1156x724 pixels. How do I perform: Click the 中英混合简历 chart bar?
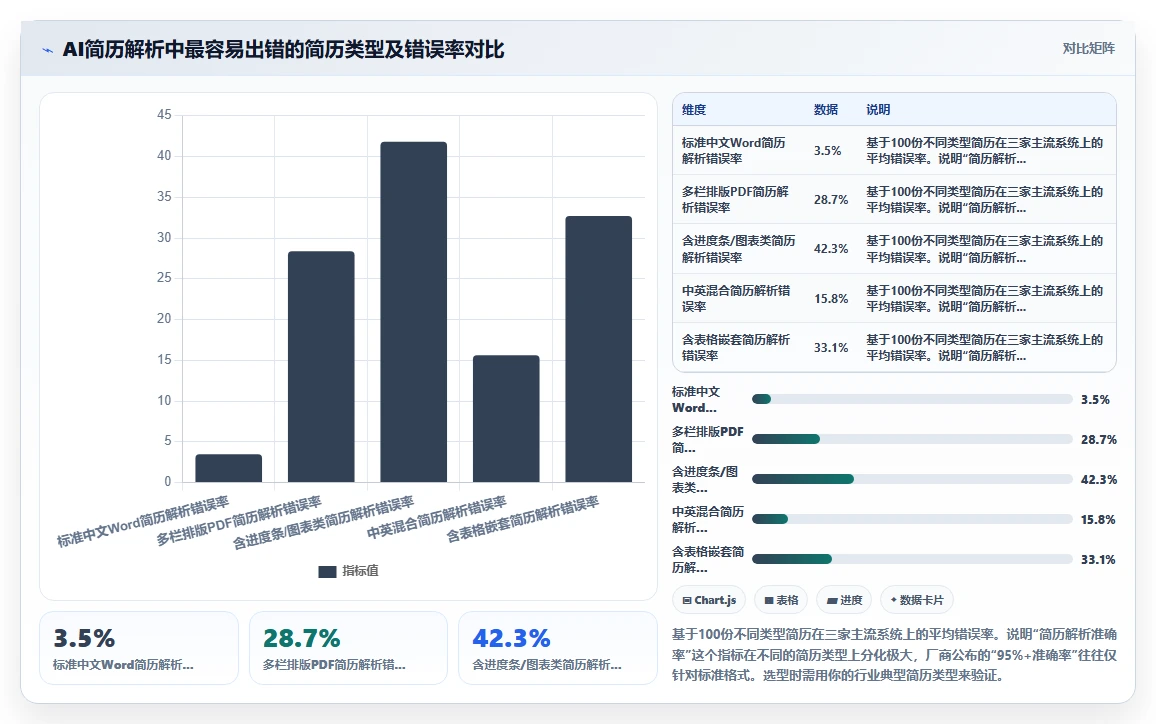[506, 419]
